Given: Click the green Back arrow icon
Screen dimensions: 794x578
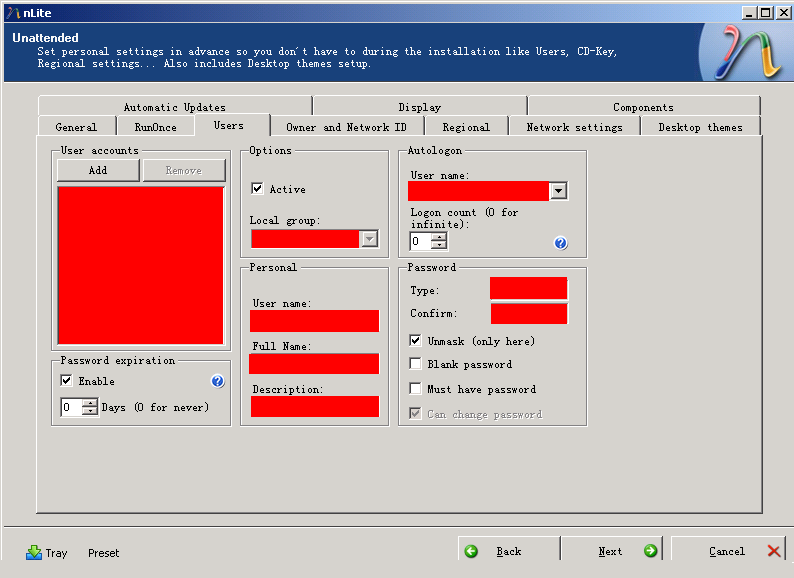Looking at the screenshot, I should point(472,551).
